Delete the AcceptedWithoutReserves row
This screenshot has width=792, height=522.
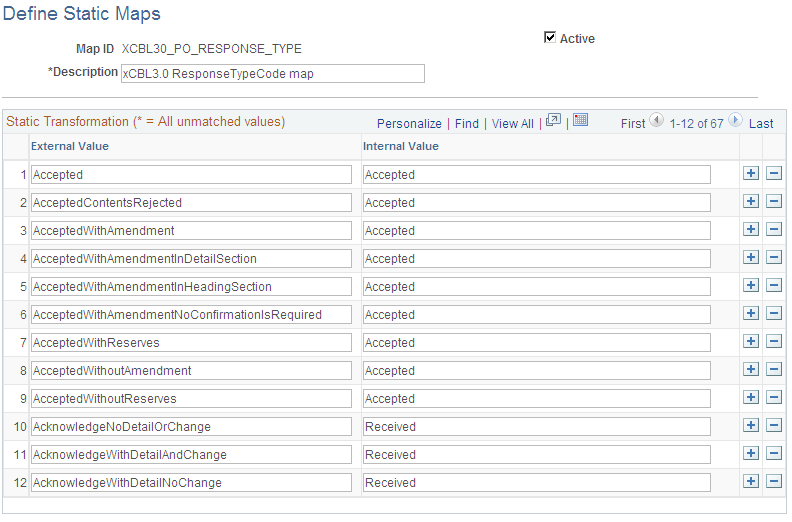774,398
